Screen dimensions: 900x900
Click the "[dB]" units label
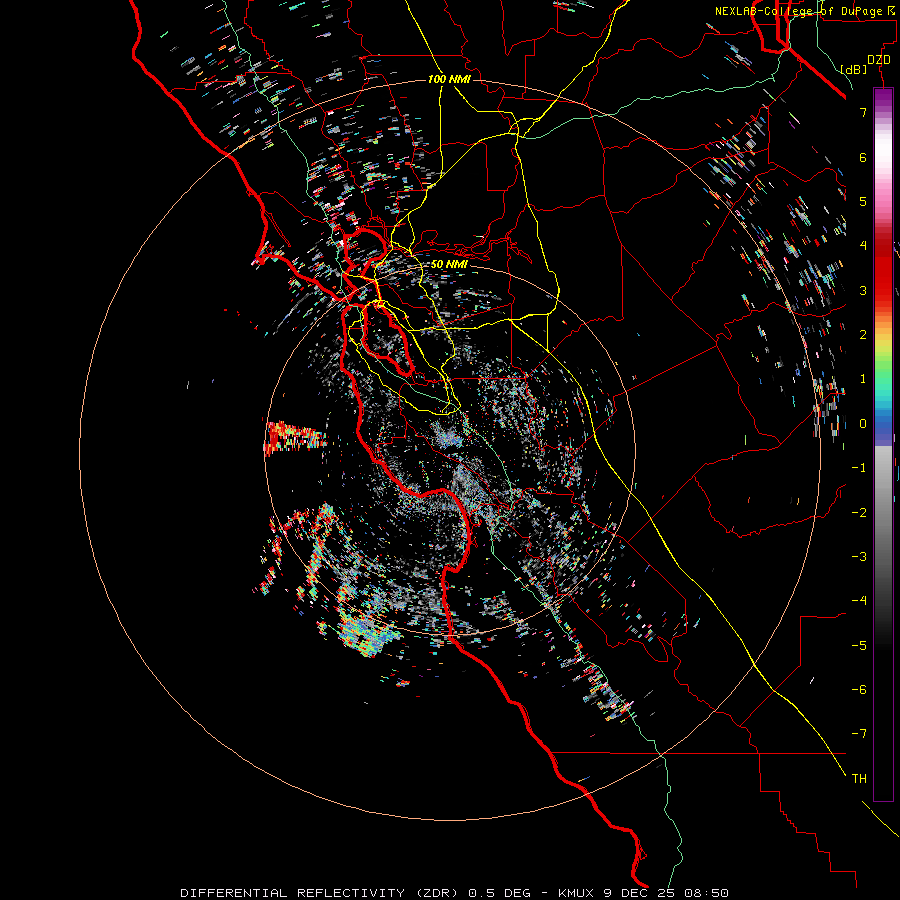[x=853, y=69]
